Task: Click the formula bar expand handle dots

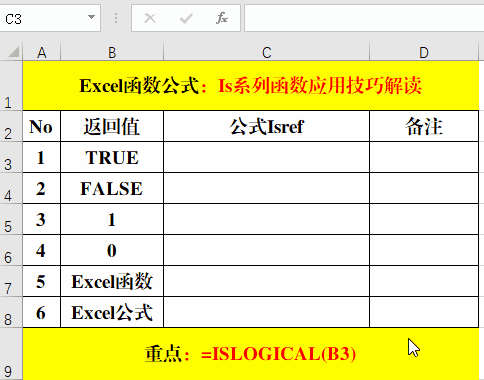Action: tap(116, 18)
